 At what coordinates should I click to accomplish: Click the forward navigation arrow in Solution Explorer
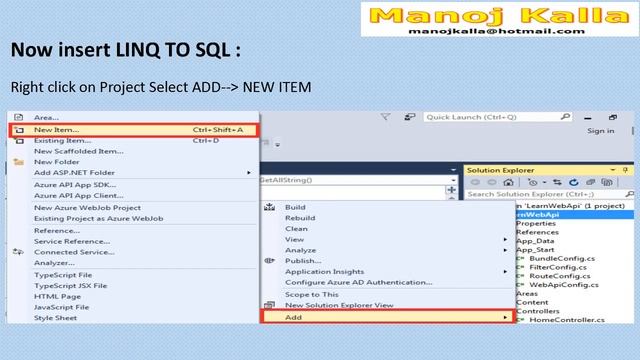[x=492, y=182]
